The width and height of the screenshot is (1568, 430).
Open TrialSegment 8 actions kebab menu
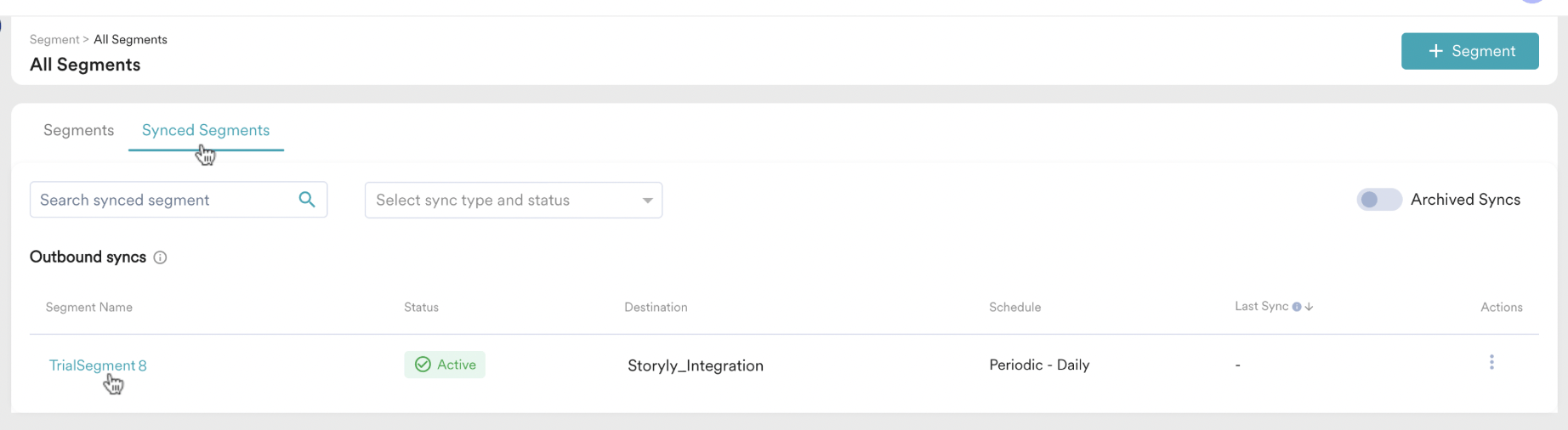click(x=1491, y=363)
